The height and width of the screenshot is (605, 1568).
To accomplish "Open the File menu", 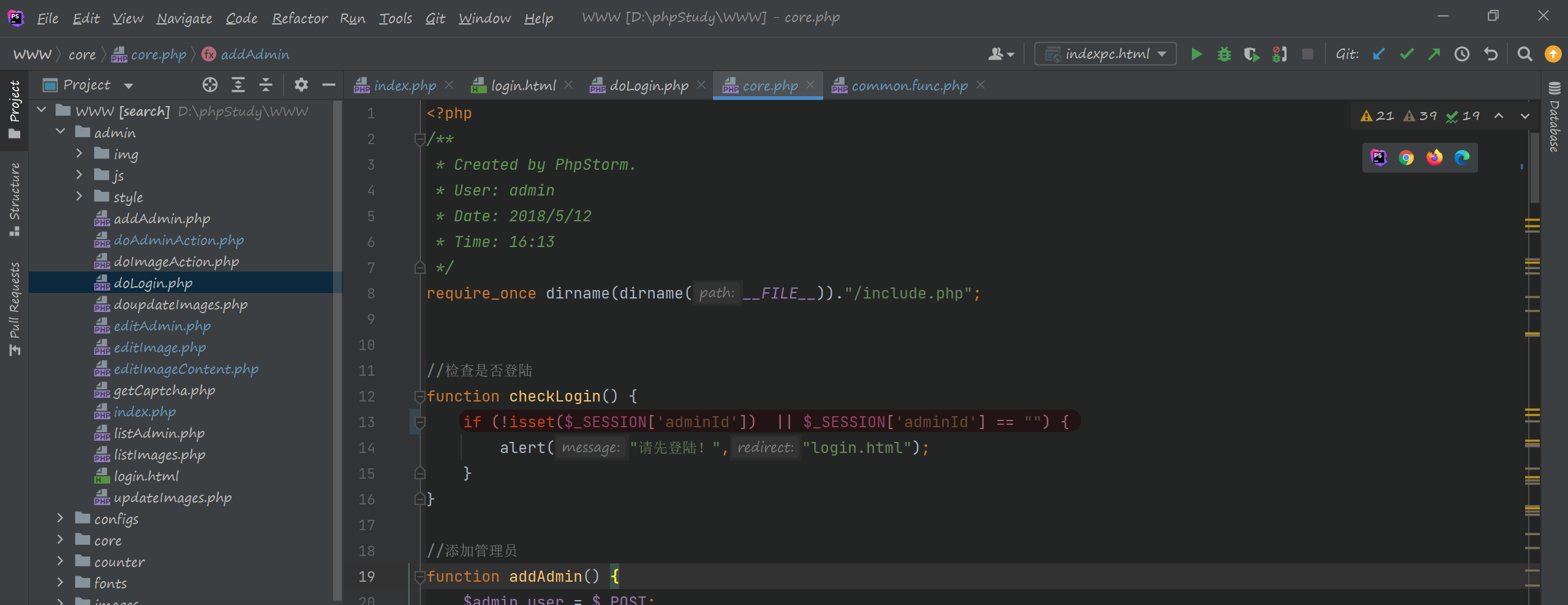I will (x=48, y=18).
